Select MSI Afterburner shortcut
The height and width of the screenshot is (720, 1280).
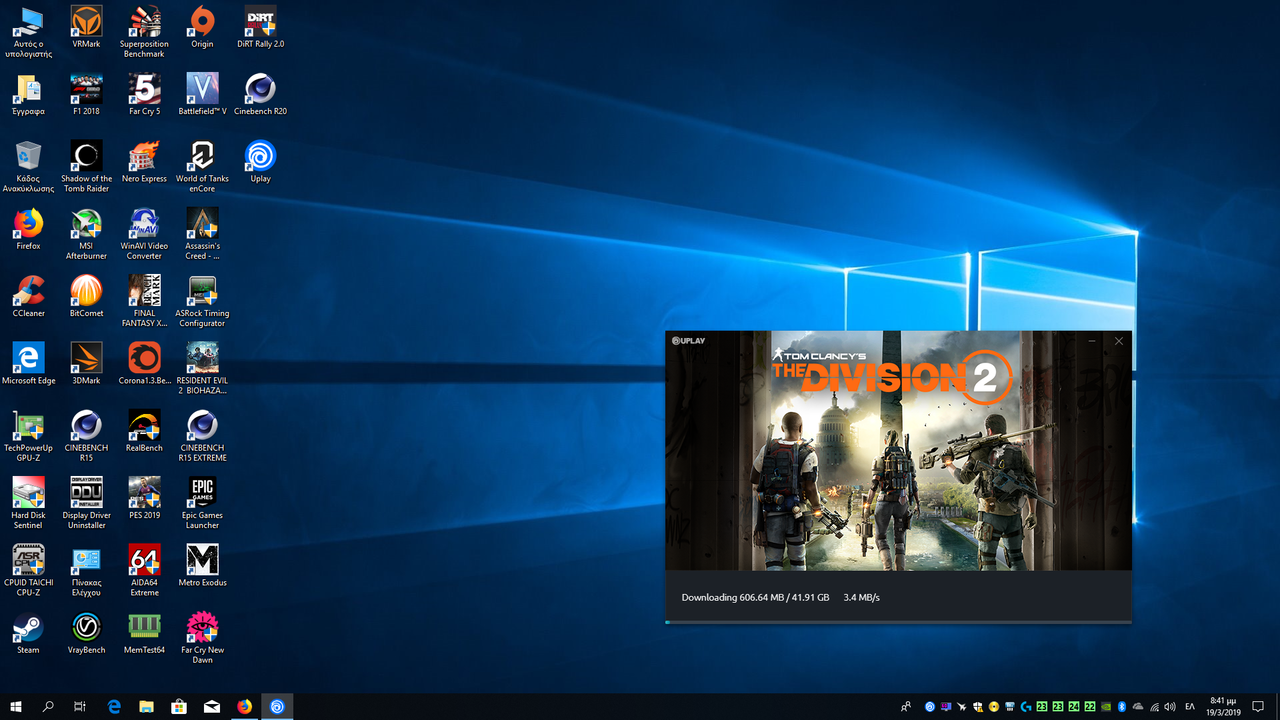coord(86,234)
